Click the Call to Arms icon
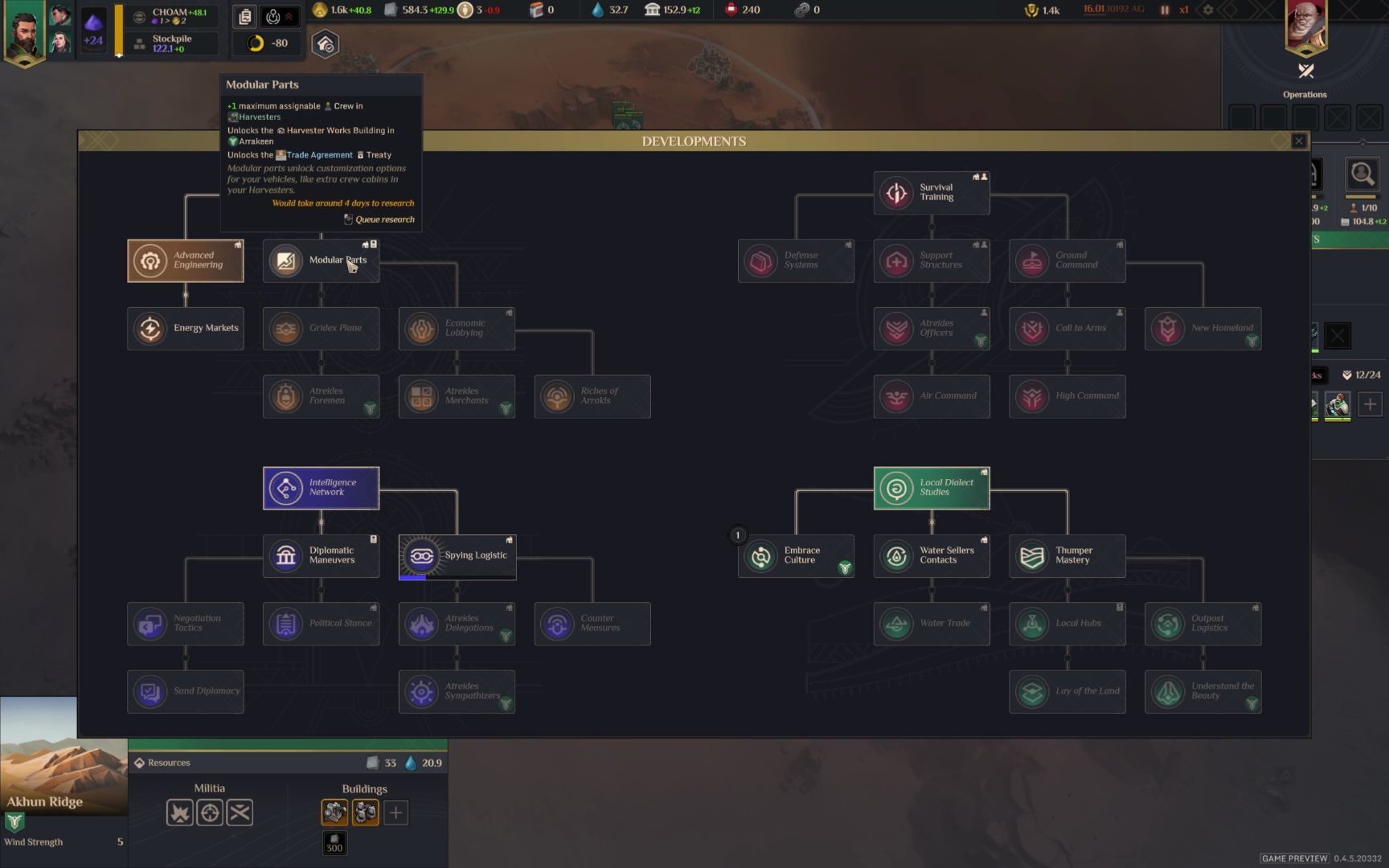The height and width of the screenshot is (868, 1389). 1032,328
